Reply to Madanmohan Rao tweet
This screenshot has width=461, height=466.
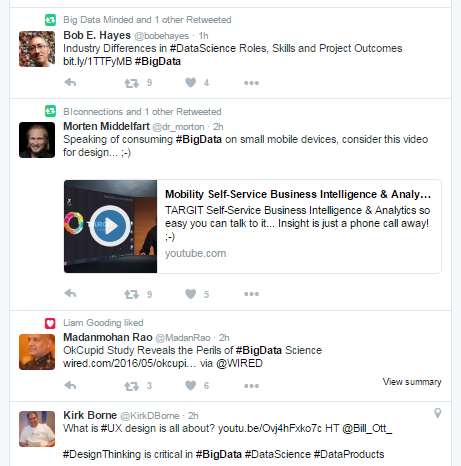[x=70, y=385]
